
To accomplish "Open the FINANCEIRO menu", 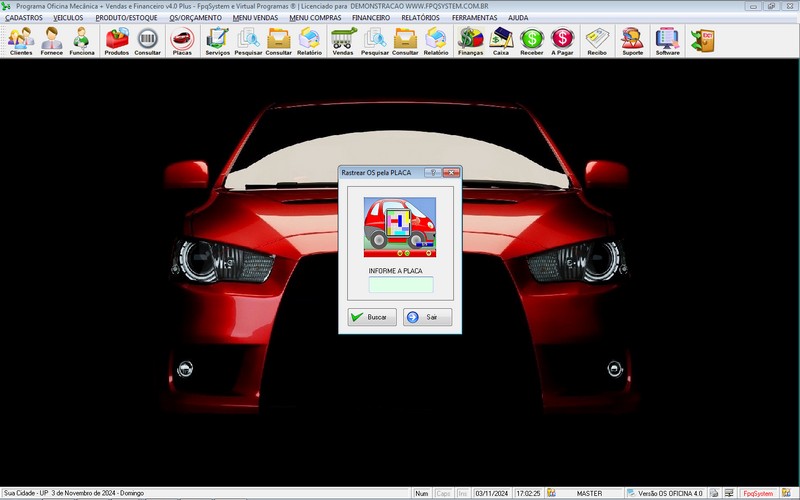I will pos(371,18).
